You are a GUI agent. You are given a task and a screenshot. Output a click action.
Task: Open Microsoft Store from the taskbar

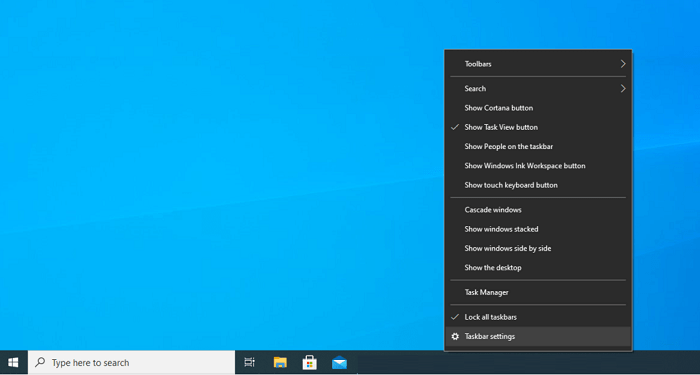(x=309, y=362)
